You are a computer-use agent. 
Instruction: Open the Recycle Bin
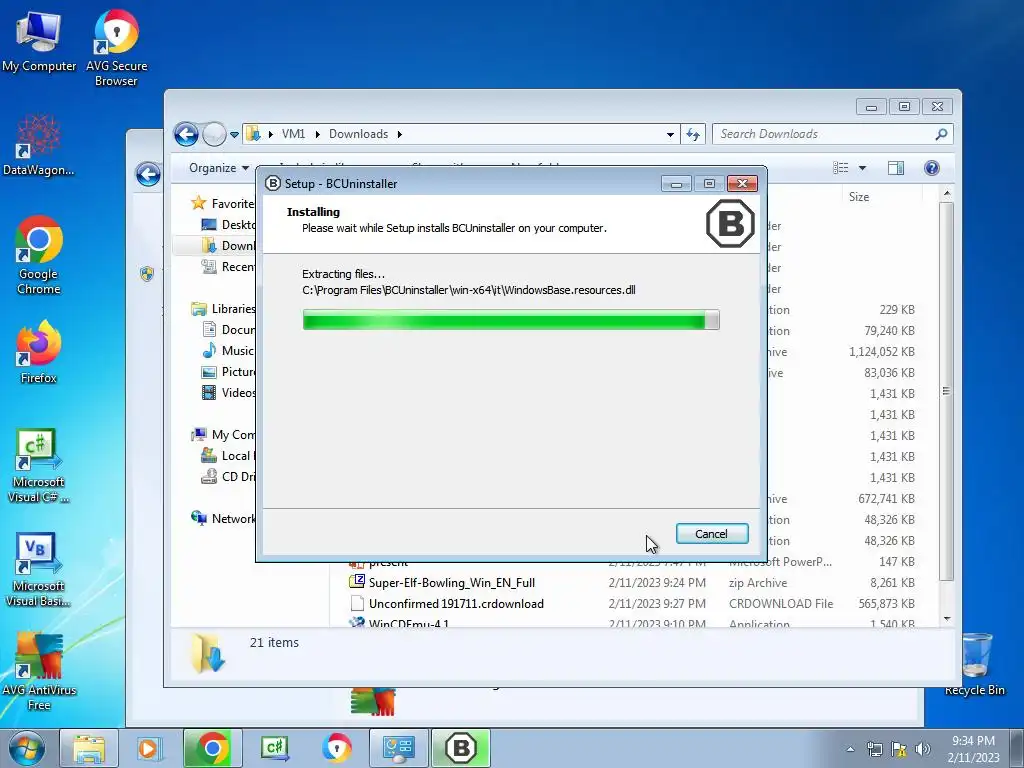(974, 664)
